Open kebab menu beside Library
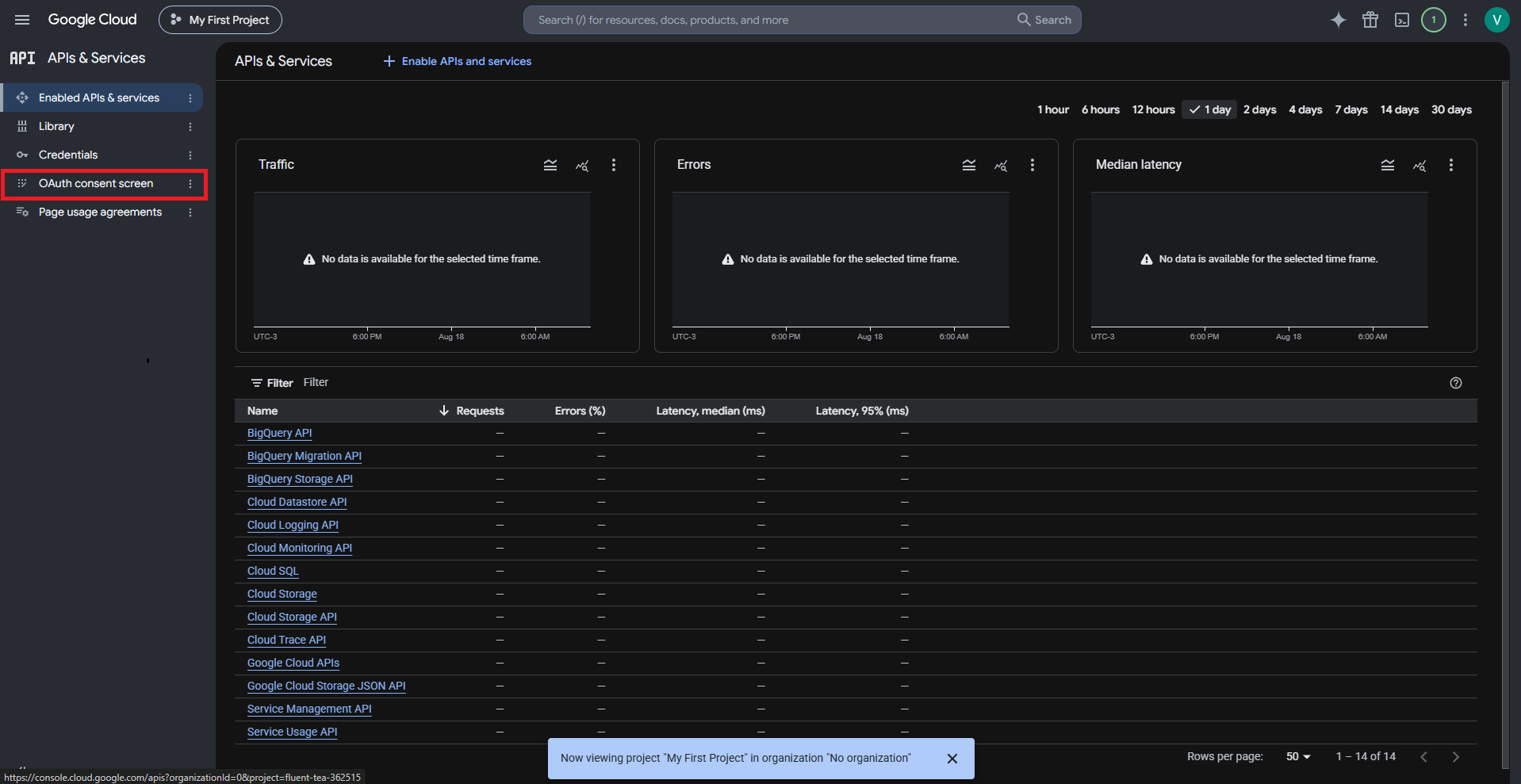The width and height of the screenshot is (1521, 784). [190, 127]
